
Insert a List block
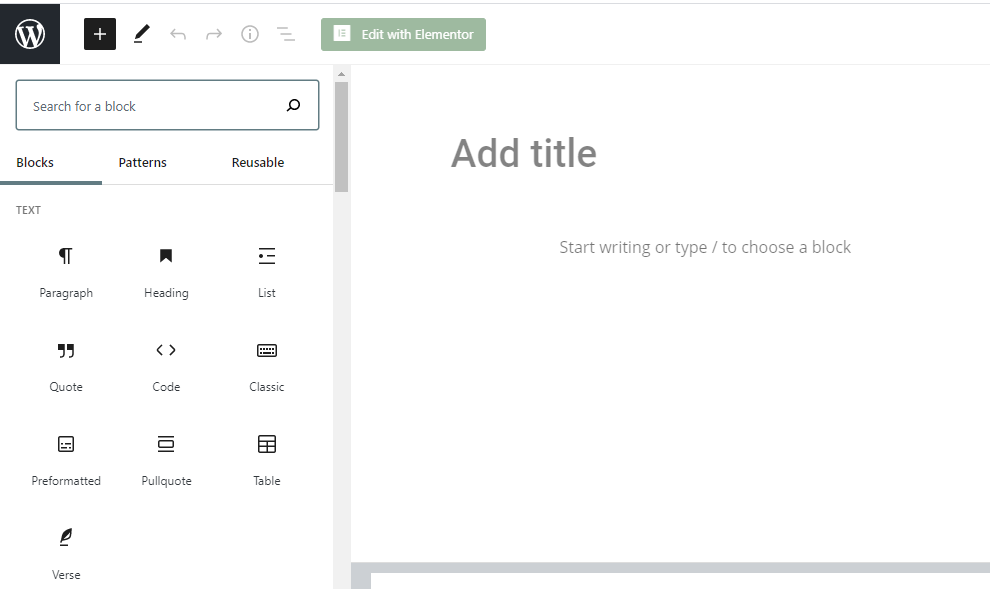(x=266, y=273)
